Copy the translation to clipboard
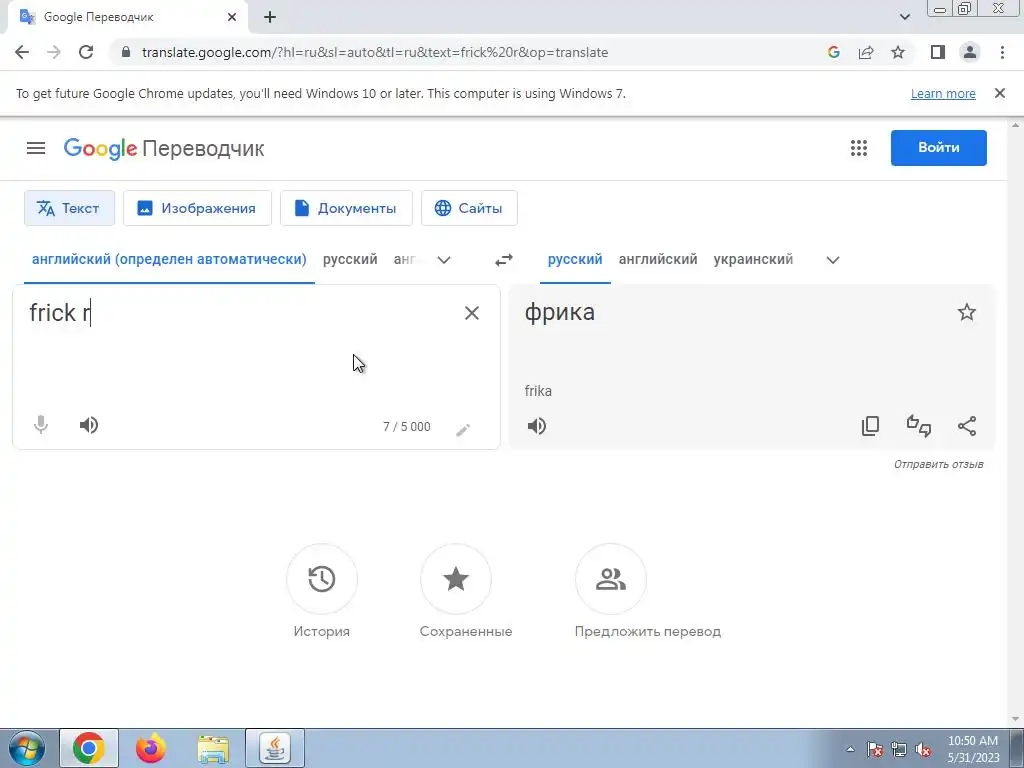The image size is (1024, 768). (871, 426)
